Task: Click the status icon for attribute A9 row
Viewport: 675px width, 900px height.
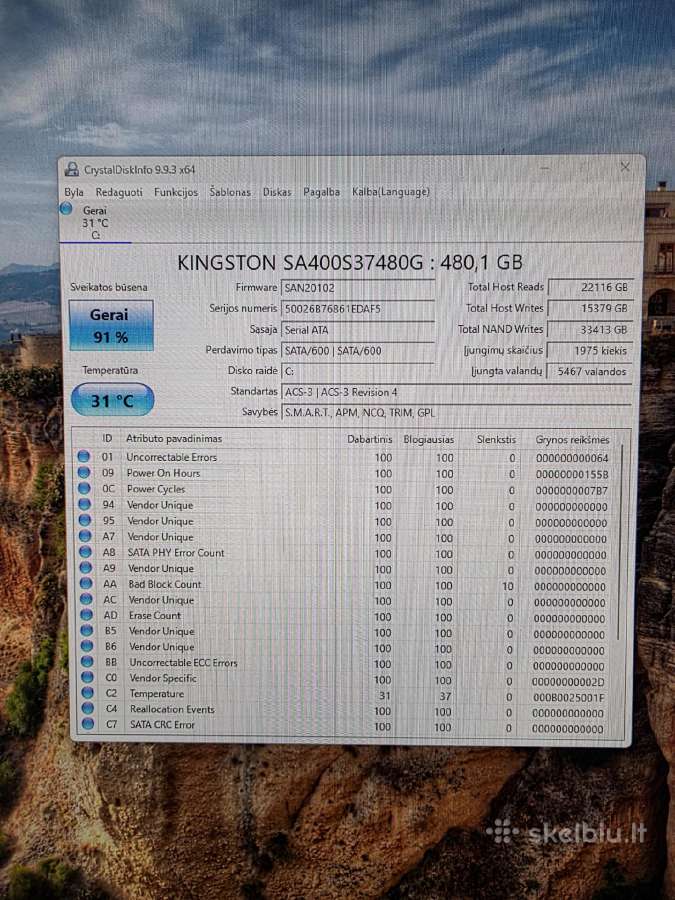Action: 86,568
